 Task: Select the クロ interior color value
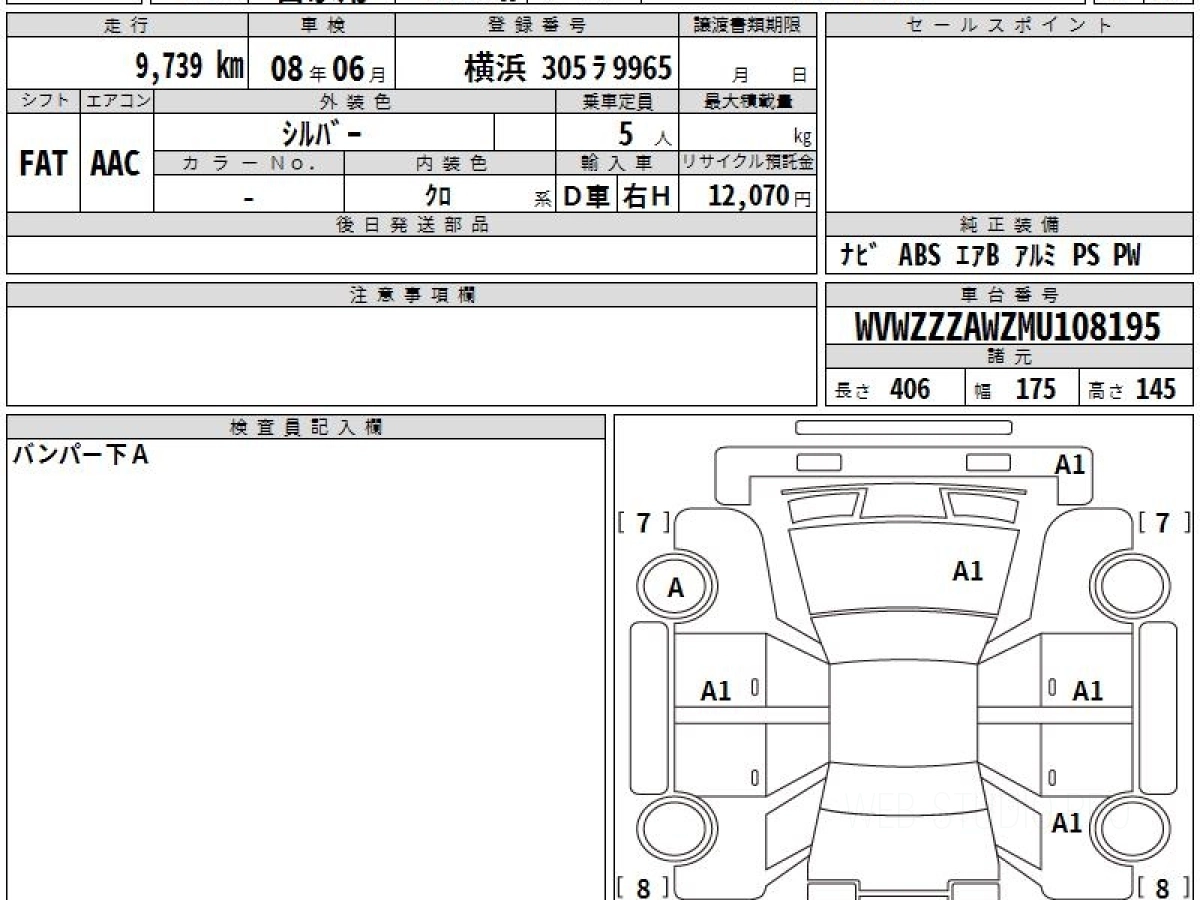[x=438, y=196]
